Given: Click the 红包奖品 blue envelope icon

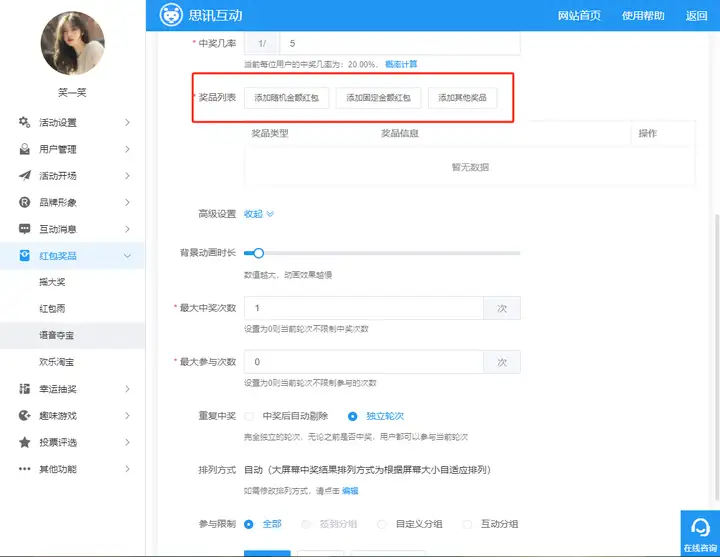Looking at the screenshot, I should coord(24,255).
